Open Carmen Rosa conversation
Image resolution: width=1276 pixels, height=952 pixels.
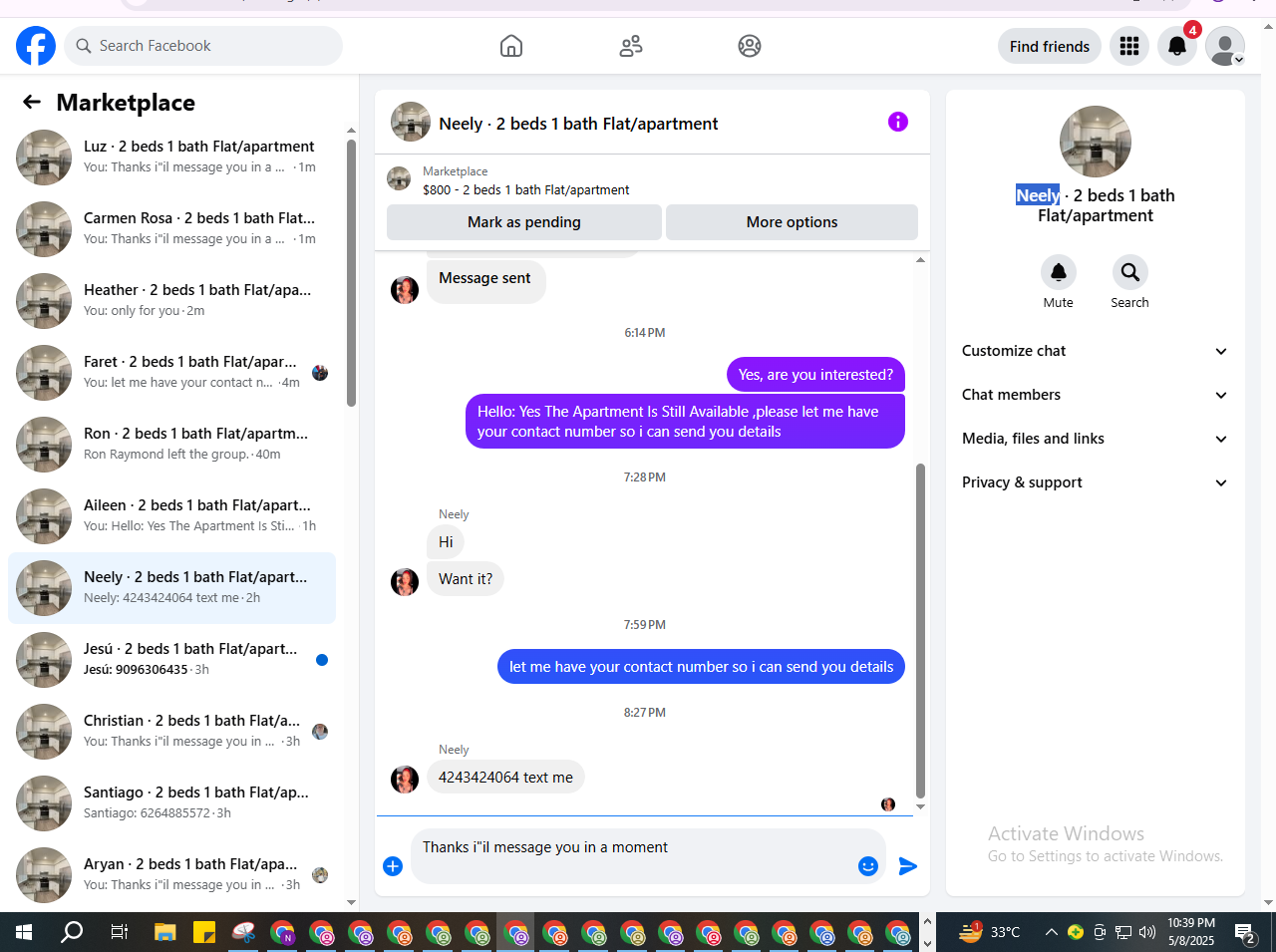(171, 229)
